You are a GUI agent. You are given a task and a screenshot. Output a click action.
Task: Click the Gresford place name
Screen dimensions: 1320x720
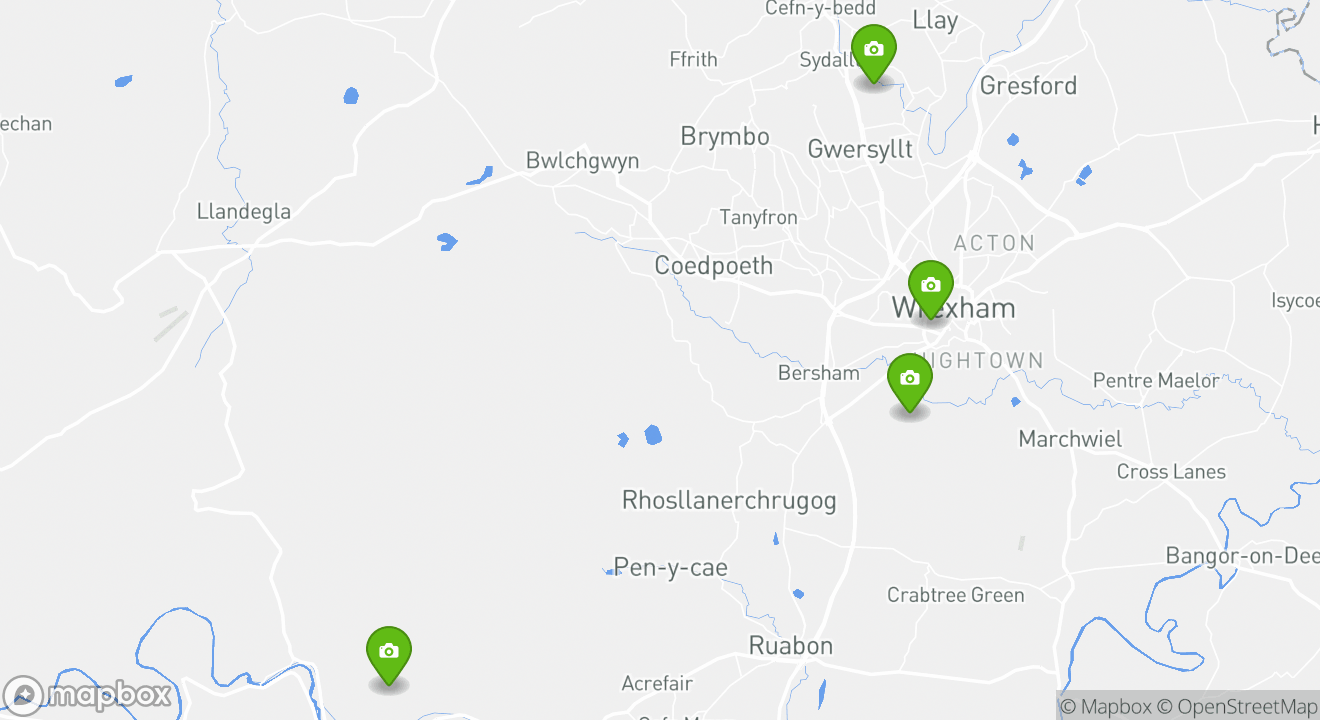pos(1028,86)
